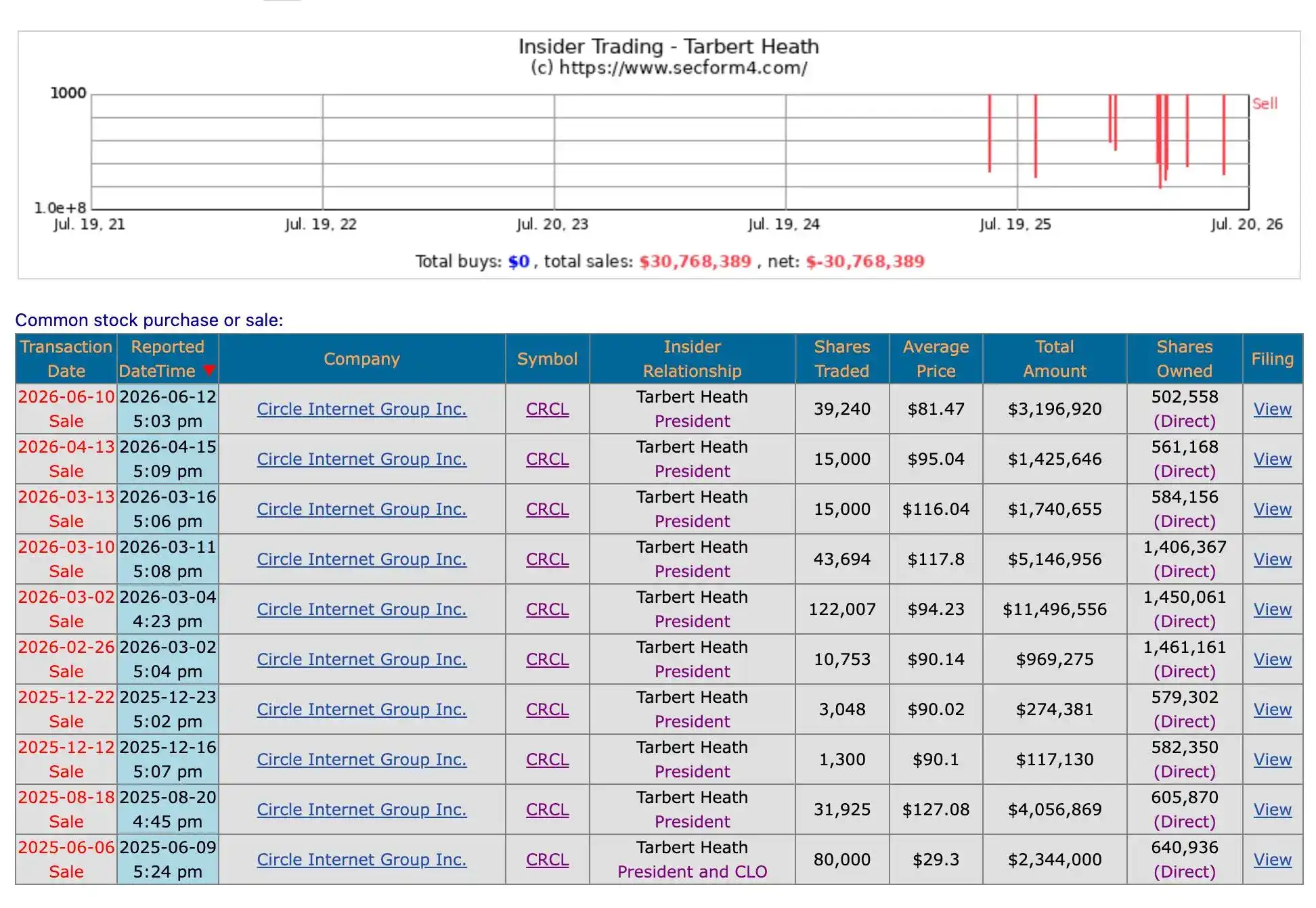Select the 122,007 shares traded cell
Screen dimensions: 1316x908
pos(841,609)
